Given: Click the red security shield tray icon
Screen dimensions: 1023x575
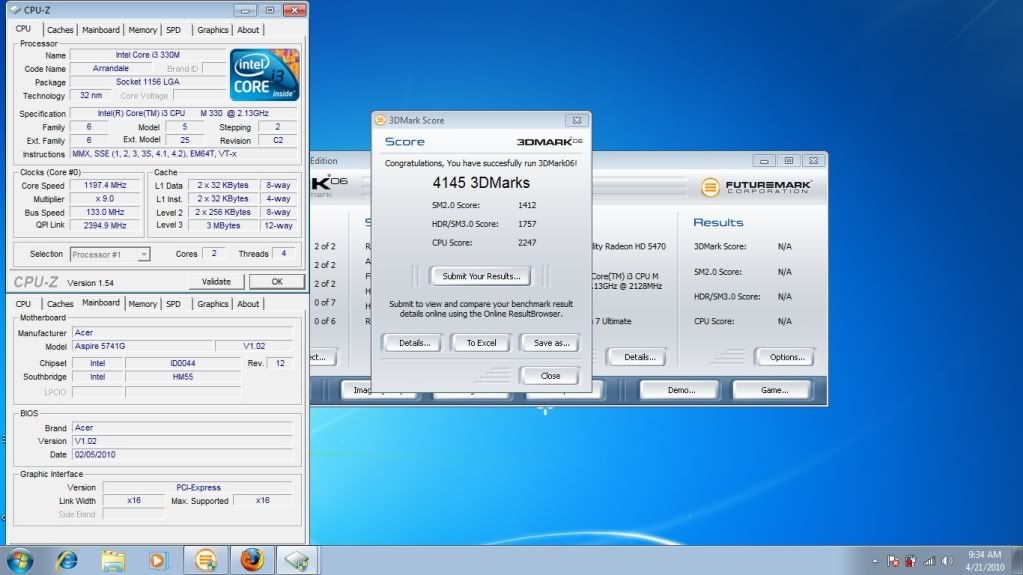Looking at the screenshot, I should point(911,561).
